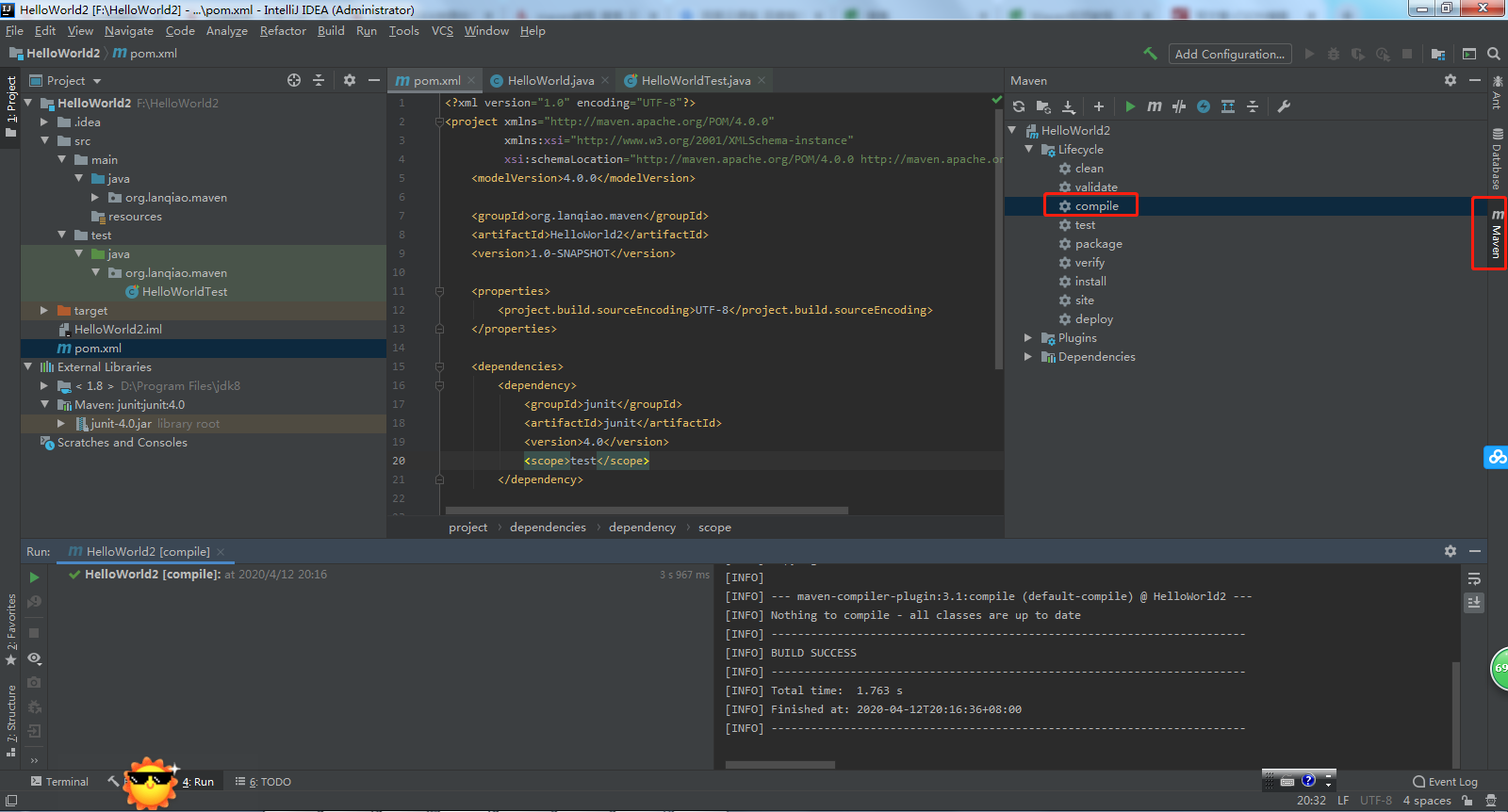Image resolution: width=1508 pixels, height=812 pixels.
Task: Open Event Log from status bar
Action: point(1445,782)
